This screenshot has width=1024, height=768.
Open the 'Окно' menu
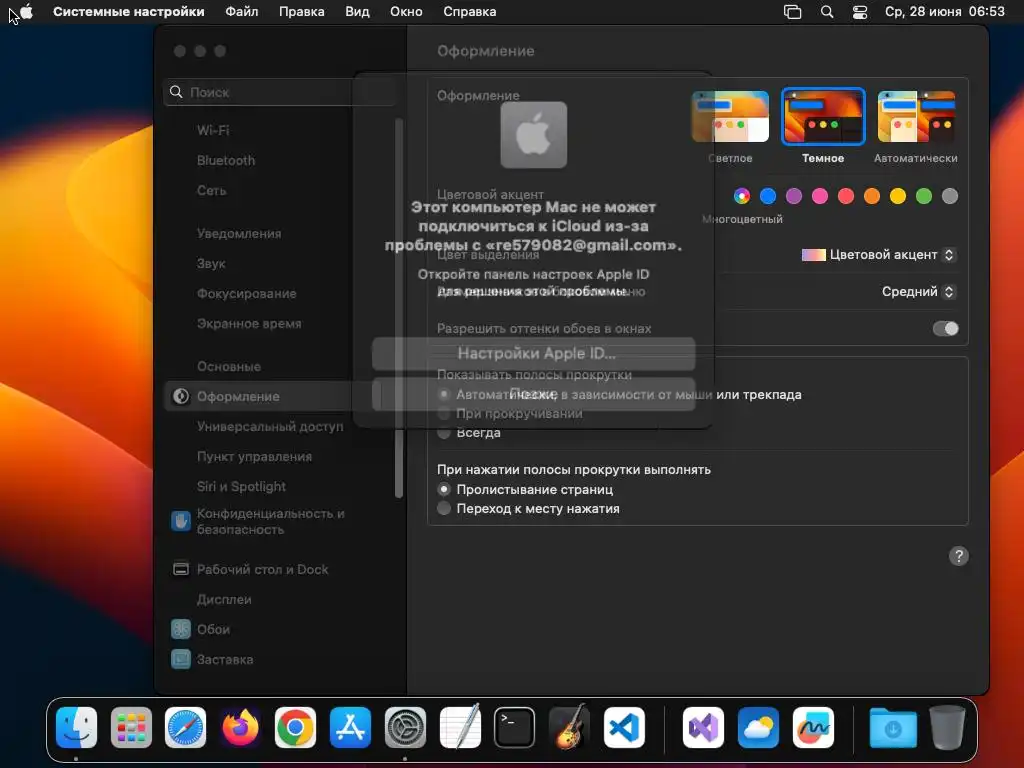[x=406, y=12]
